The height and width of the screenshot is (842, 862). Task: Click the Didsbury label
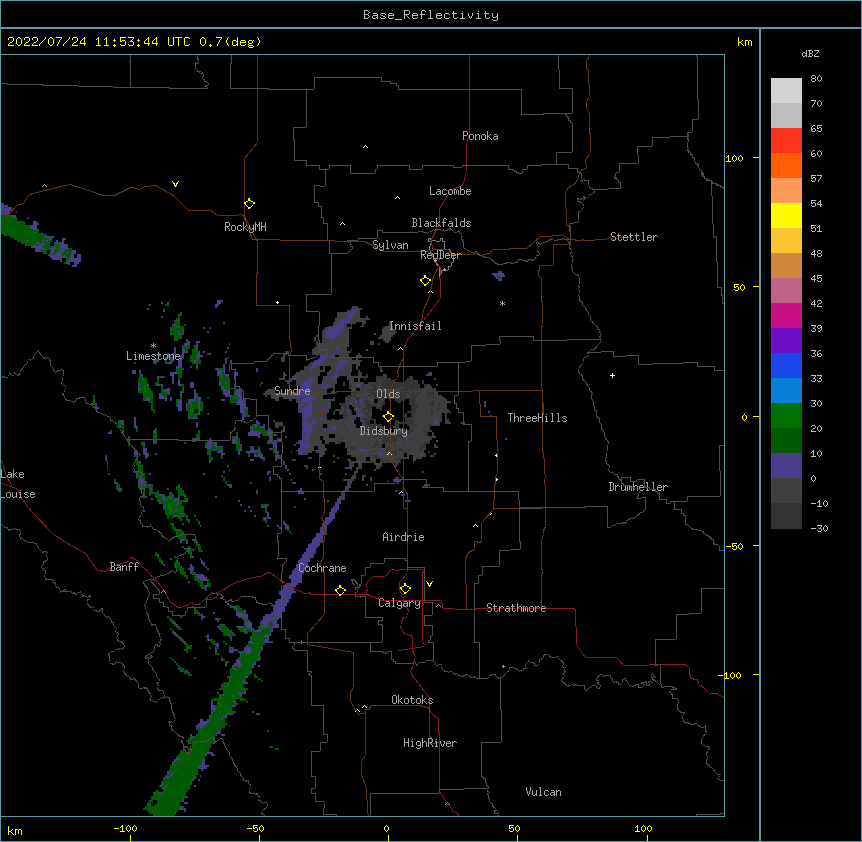(384, 431)
